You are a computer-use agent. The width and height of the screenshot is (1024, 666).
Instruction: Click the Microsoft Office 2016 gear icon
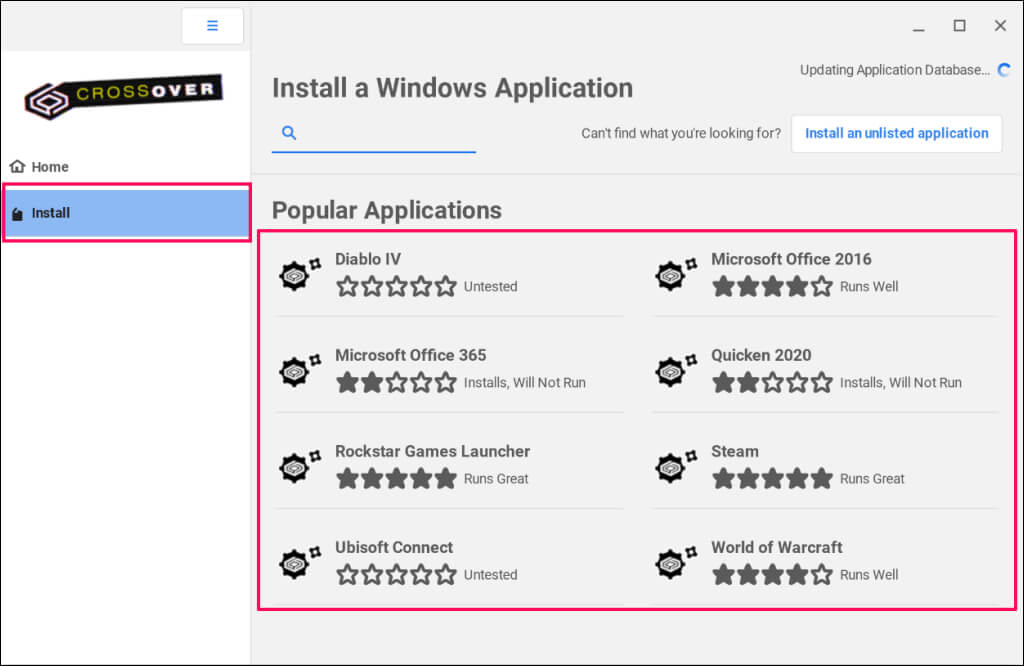coord(675,273)
